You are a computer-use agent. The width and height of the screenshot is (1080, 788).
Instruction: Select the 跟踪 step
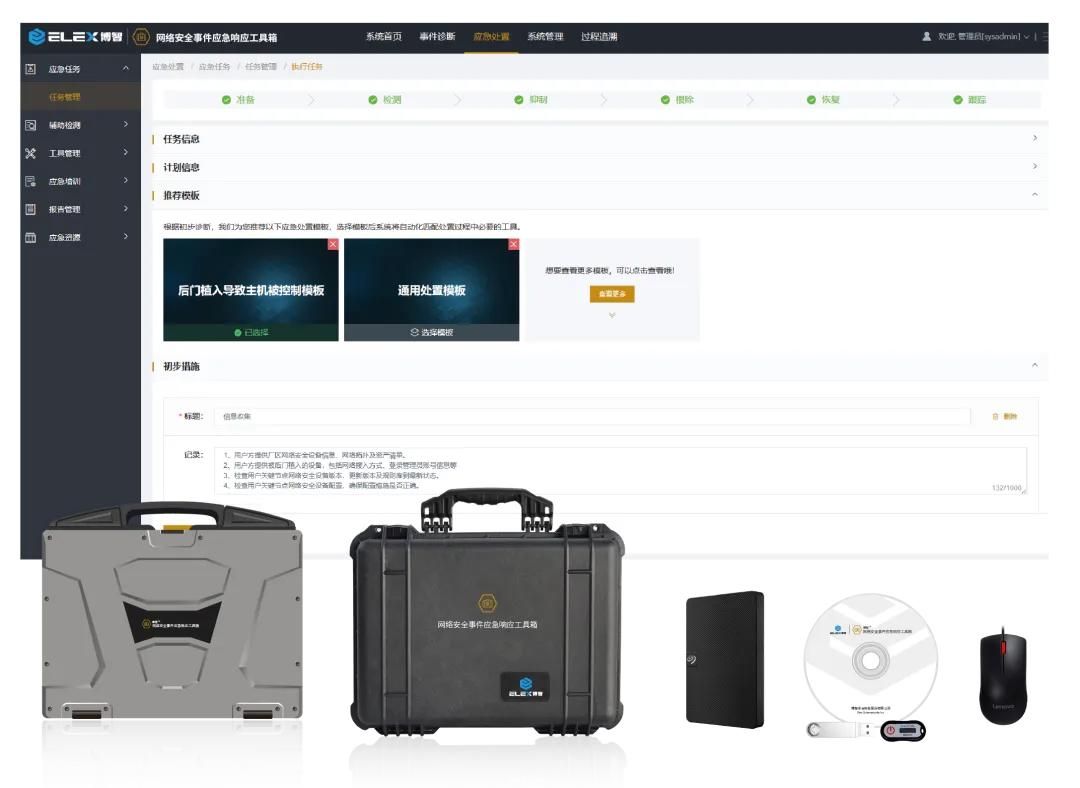pos(969,100)
